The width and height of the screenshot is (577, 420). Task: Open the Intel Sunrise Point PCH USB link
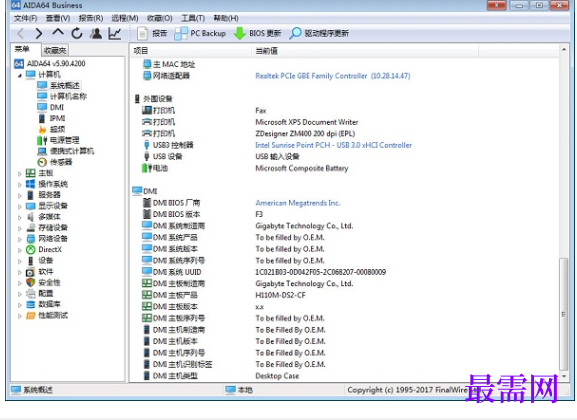click(x=333, y=145)
